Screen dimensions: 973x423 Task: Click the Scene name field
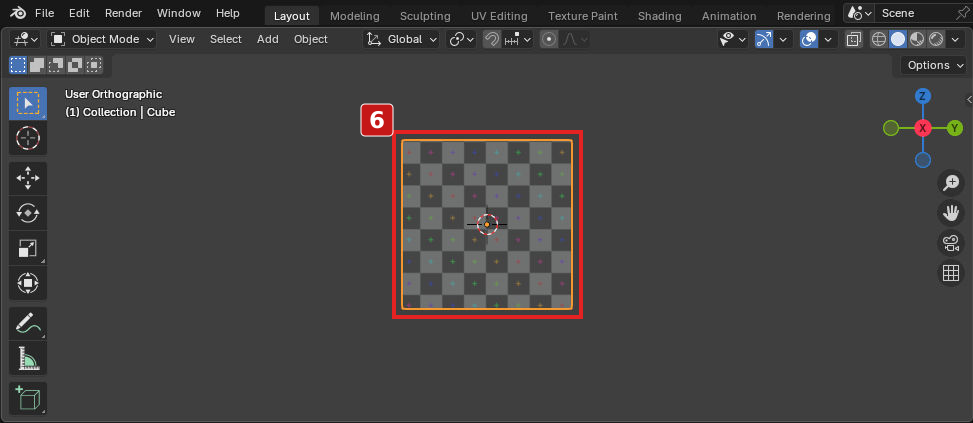tap(915, 13)
